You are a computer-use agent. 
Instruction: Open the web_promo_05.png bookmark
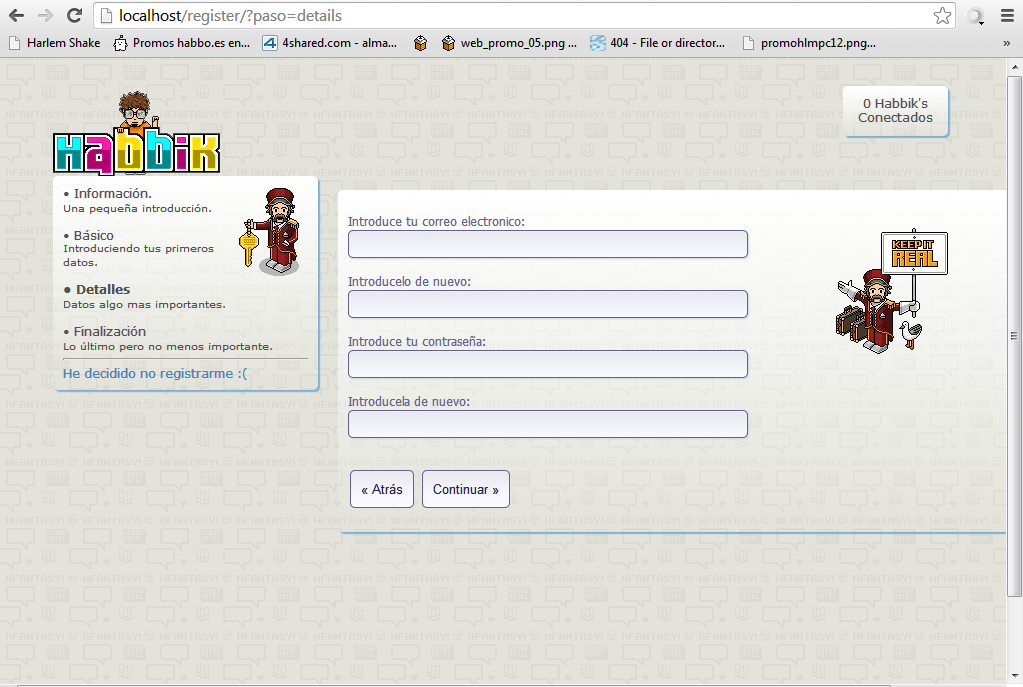click(x=510, y=43)
